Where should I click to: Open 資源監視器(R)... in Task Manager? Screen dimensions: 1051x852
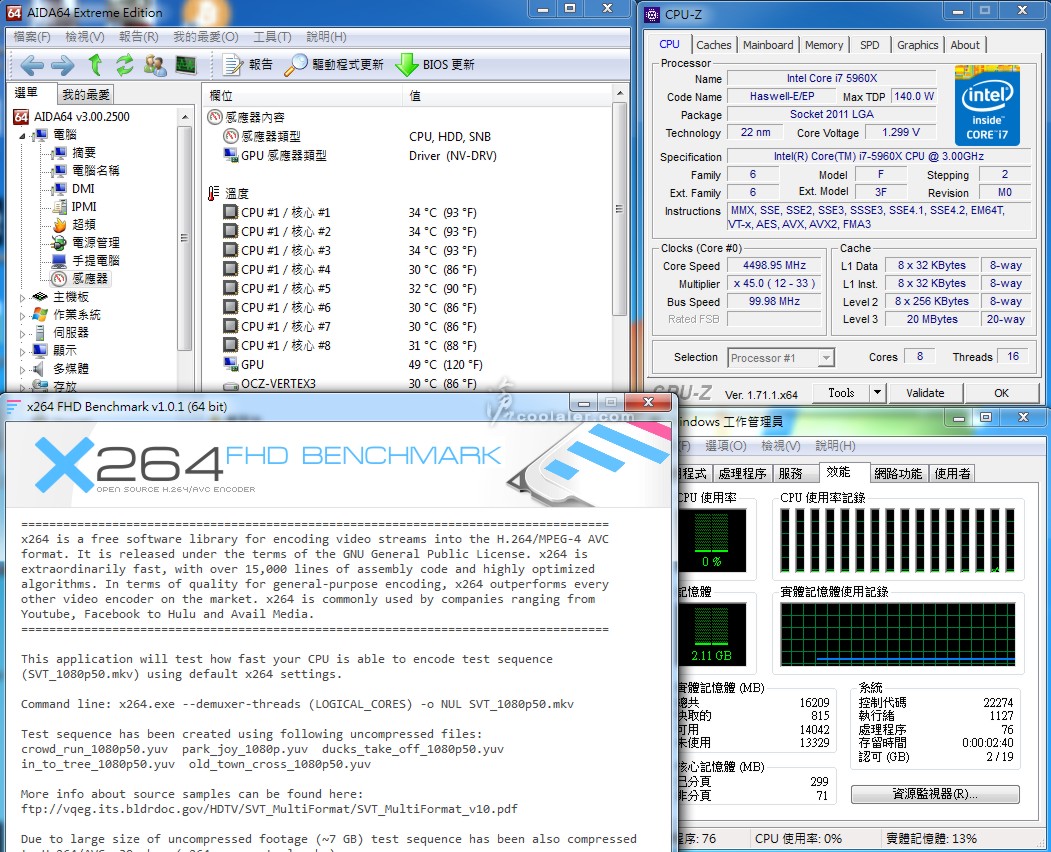(x=935, y=794)
